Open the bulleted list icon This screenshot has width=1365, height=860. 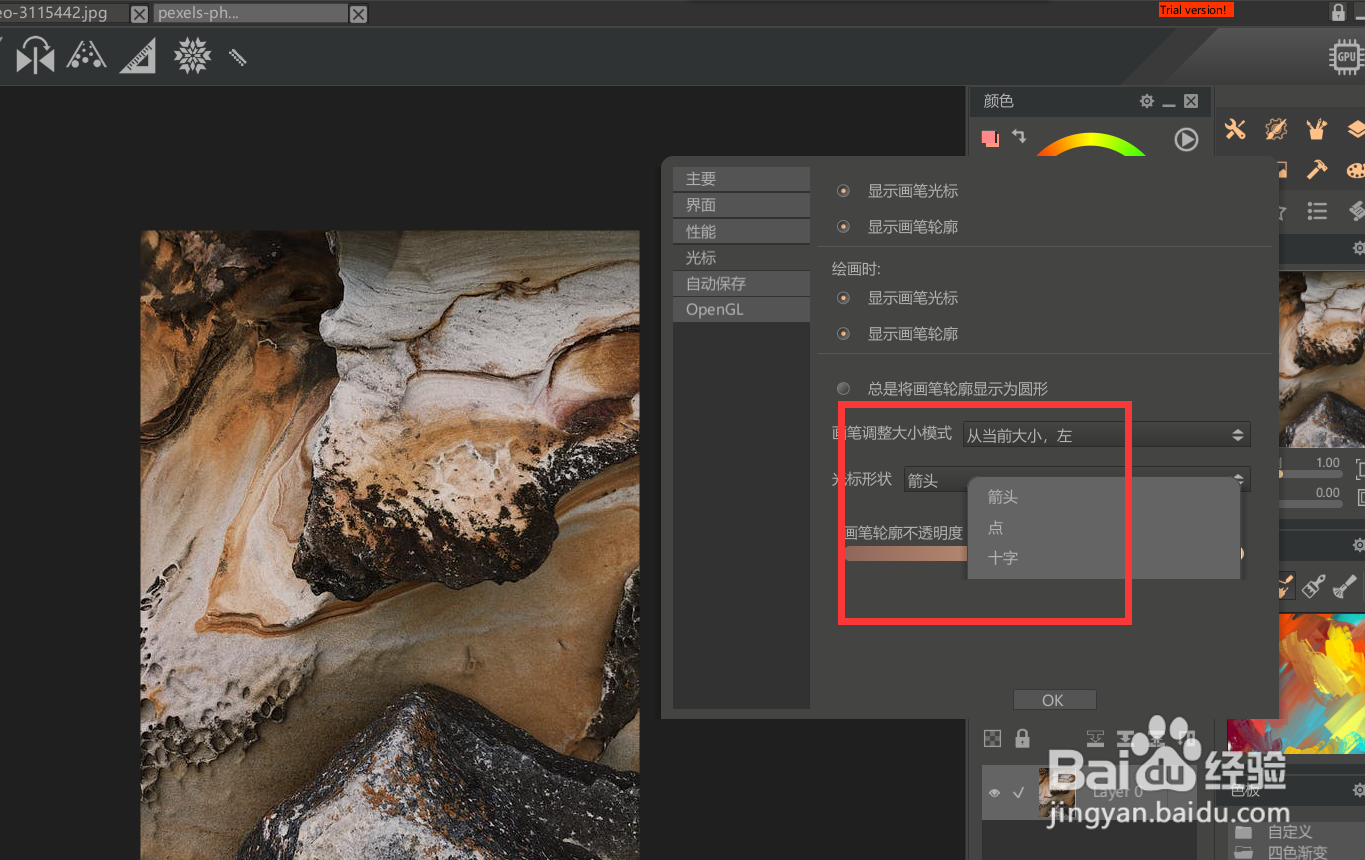coord(1317,211)
